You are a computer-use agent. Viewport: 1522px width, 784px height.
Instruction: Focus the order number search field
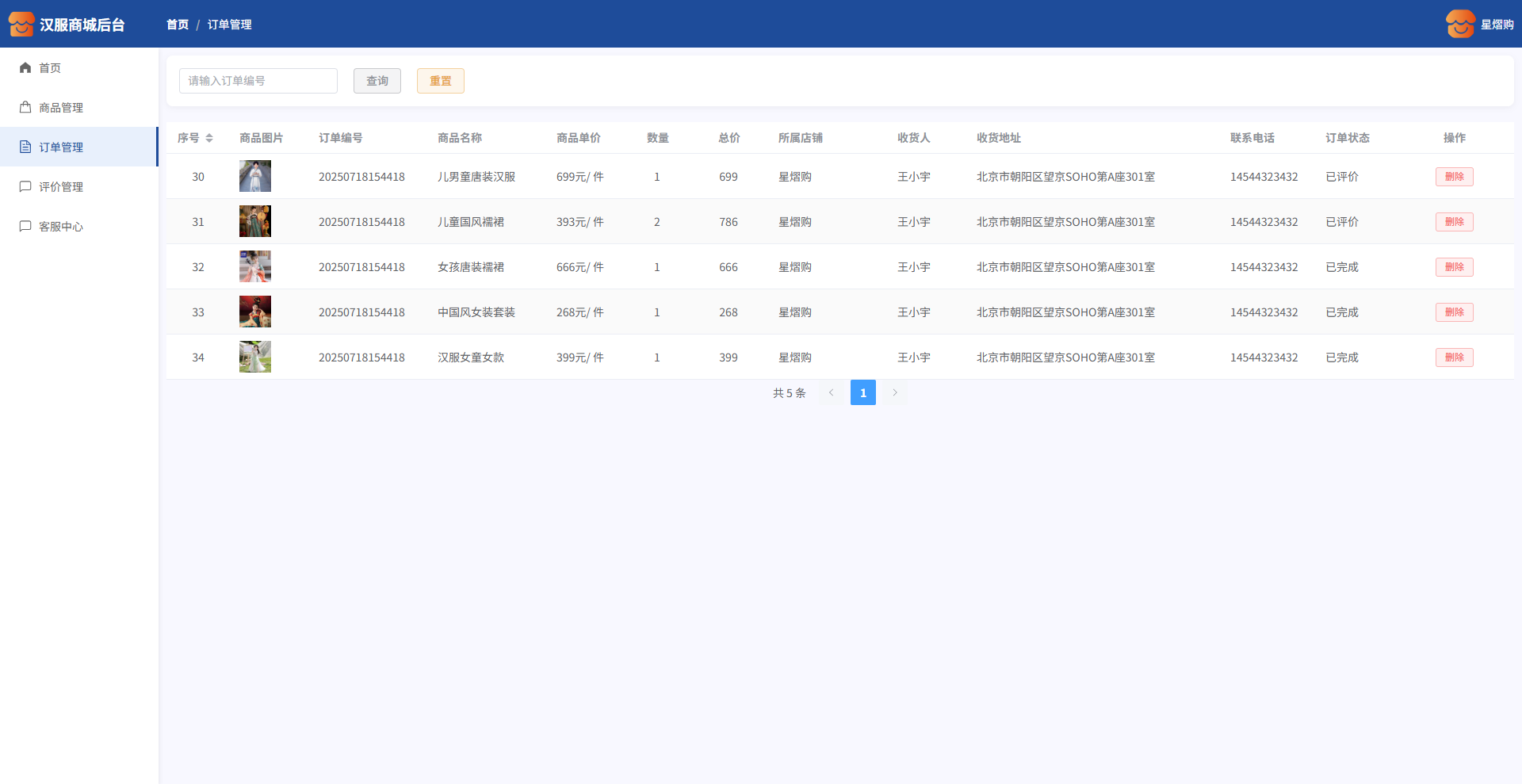258,81
